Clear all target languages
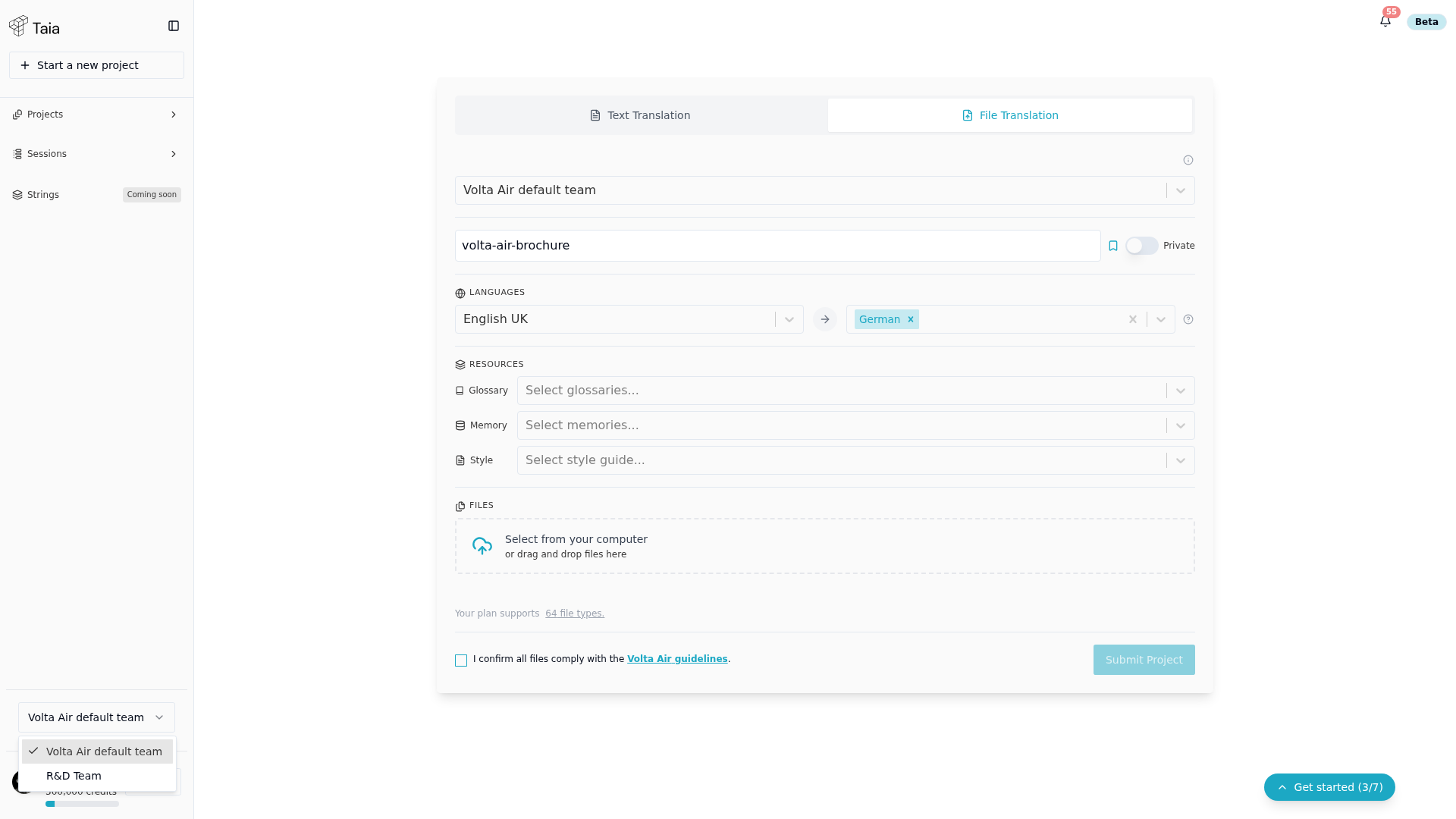 [1133, 319]
